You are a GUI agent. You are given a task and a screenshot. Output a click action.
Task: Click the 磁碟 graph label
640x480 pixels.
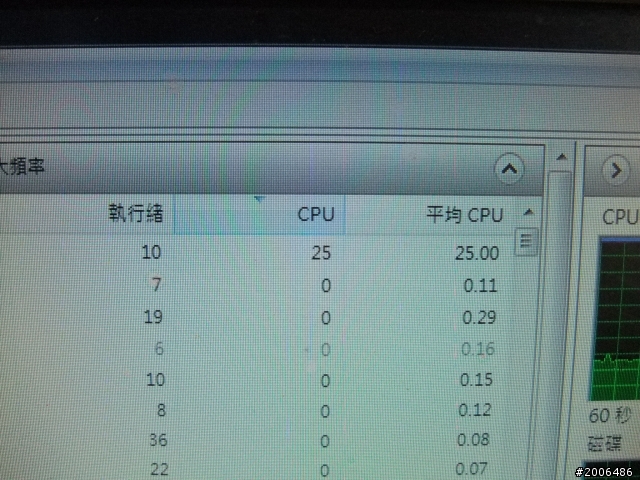pos(604,443)
